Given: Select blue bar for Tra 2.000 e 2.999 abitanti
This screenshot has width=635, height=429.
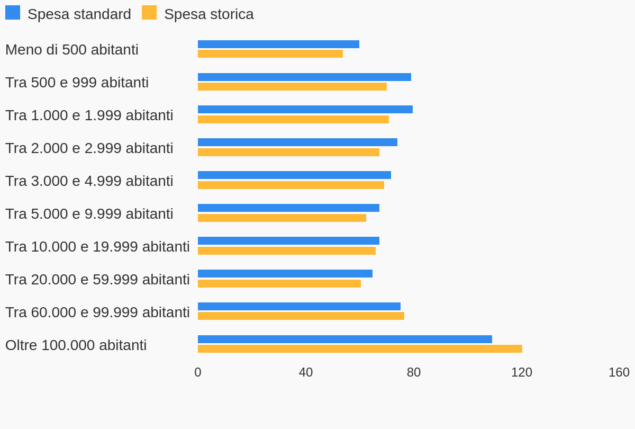Looking at the screenshot, I should click(297, 142).
